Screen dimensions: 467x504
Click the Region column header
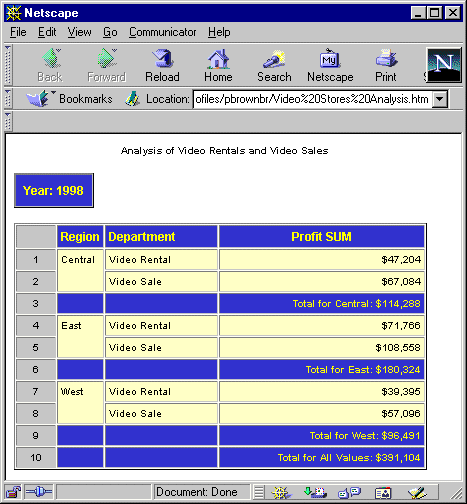tap(80, 237)
